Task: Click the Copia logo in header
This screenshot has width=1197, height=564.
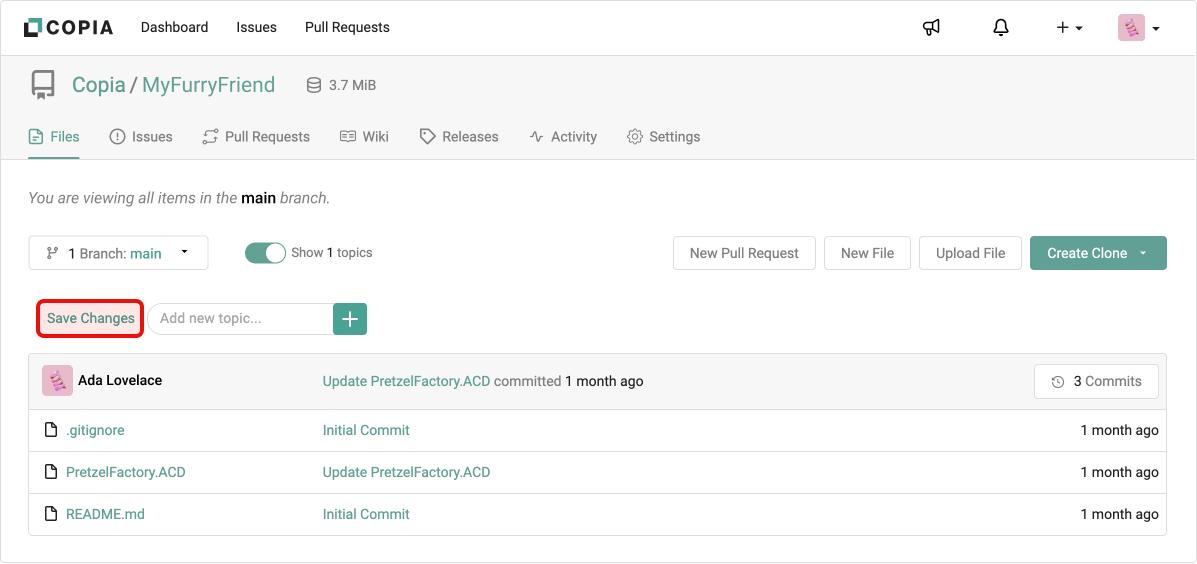Action: 68,28
